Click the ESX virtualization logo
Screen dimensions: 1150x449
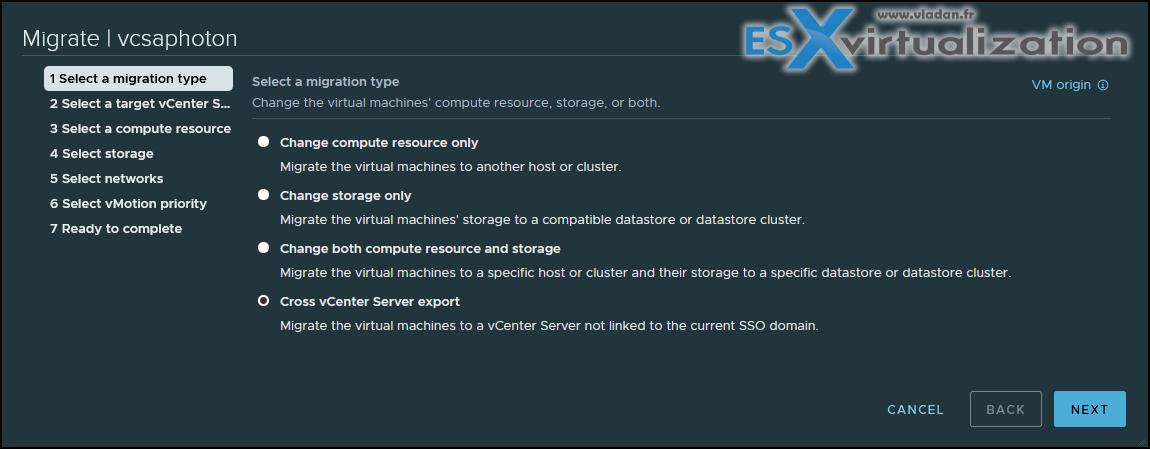935,40
